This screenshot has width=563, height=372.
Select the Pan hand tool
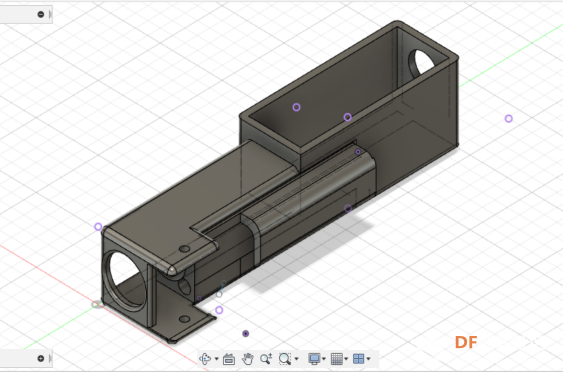(248, 358)
